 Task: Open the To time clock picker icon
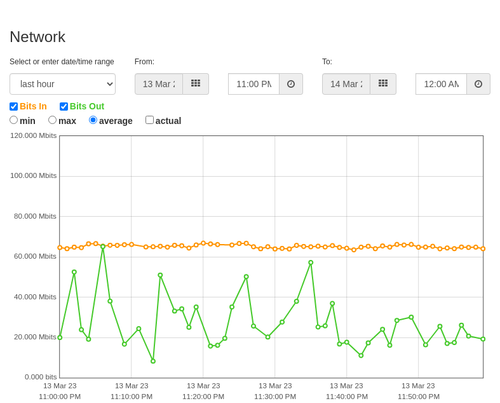click(478, 84)
